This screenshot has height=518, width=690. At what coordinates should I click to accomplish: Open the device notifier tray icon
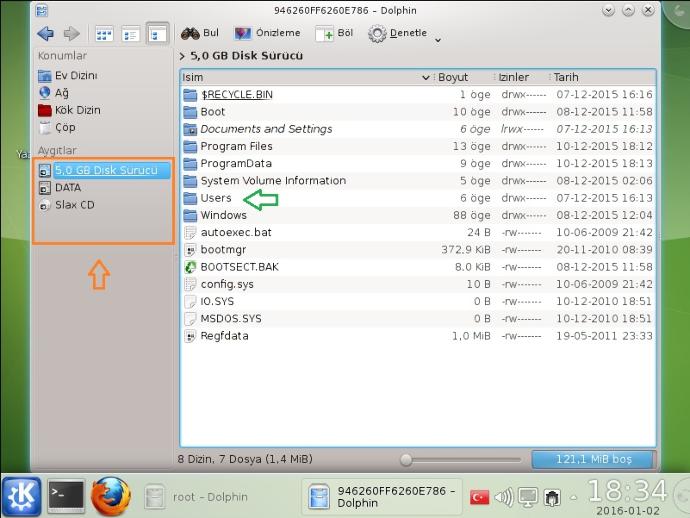[x=552, y=498]
